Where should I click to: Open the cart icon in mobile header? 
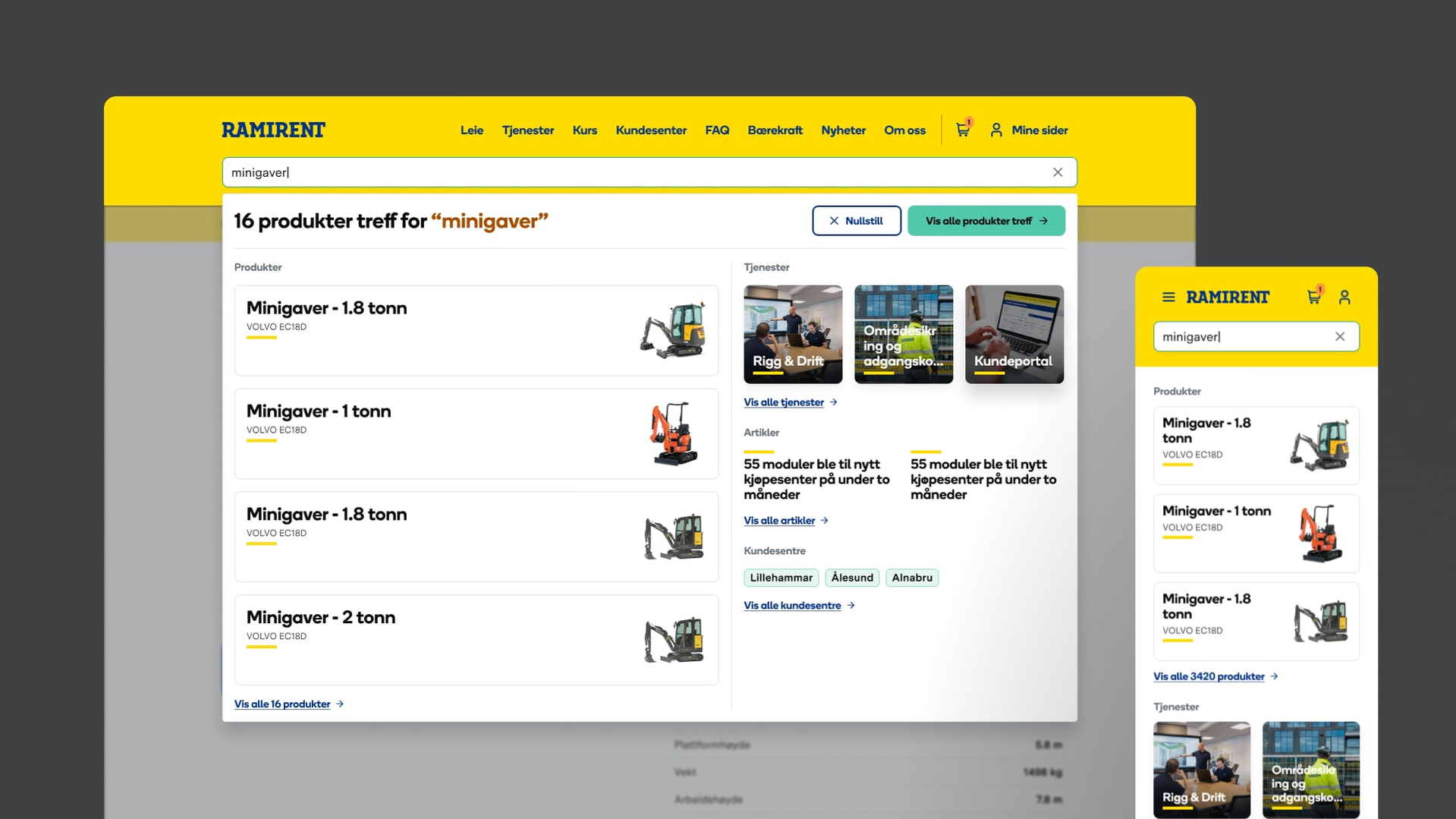pos(1314,297)
